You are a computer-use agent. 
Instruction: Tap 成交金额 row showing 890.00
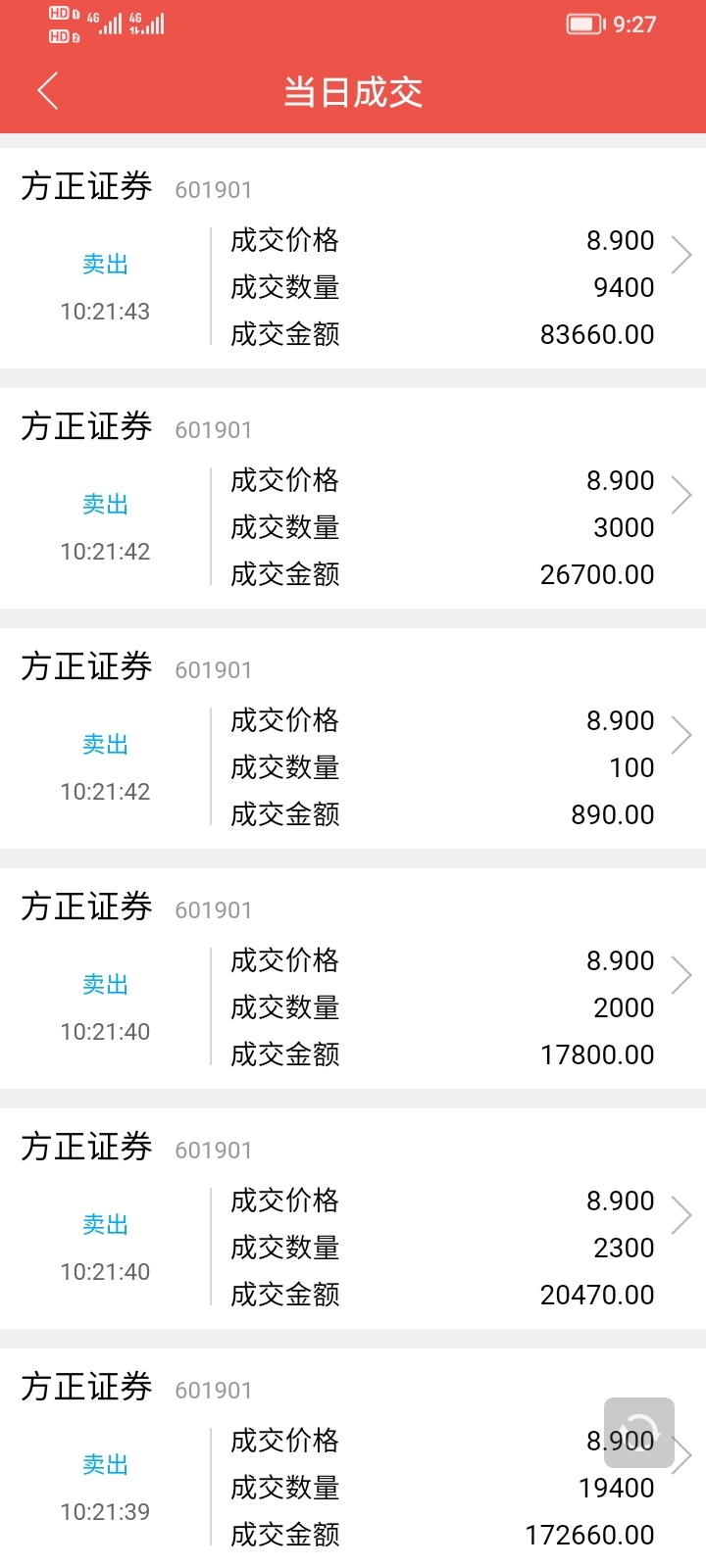tap(442, 814)
